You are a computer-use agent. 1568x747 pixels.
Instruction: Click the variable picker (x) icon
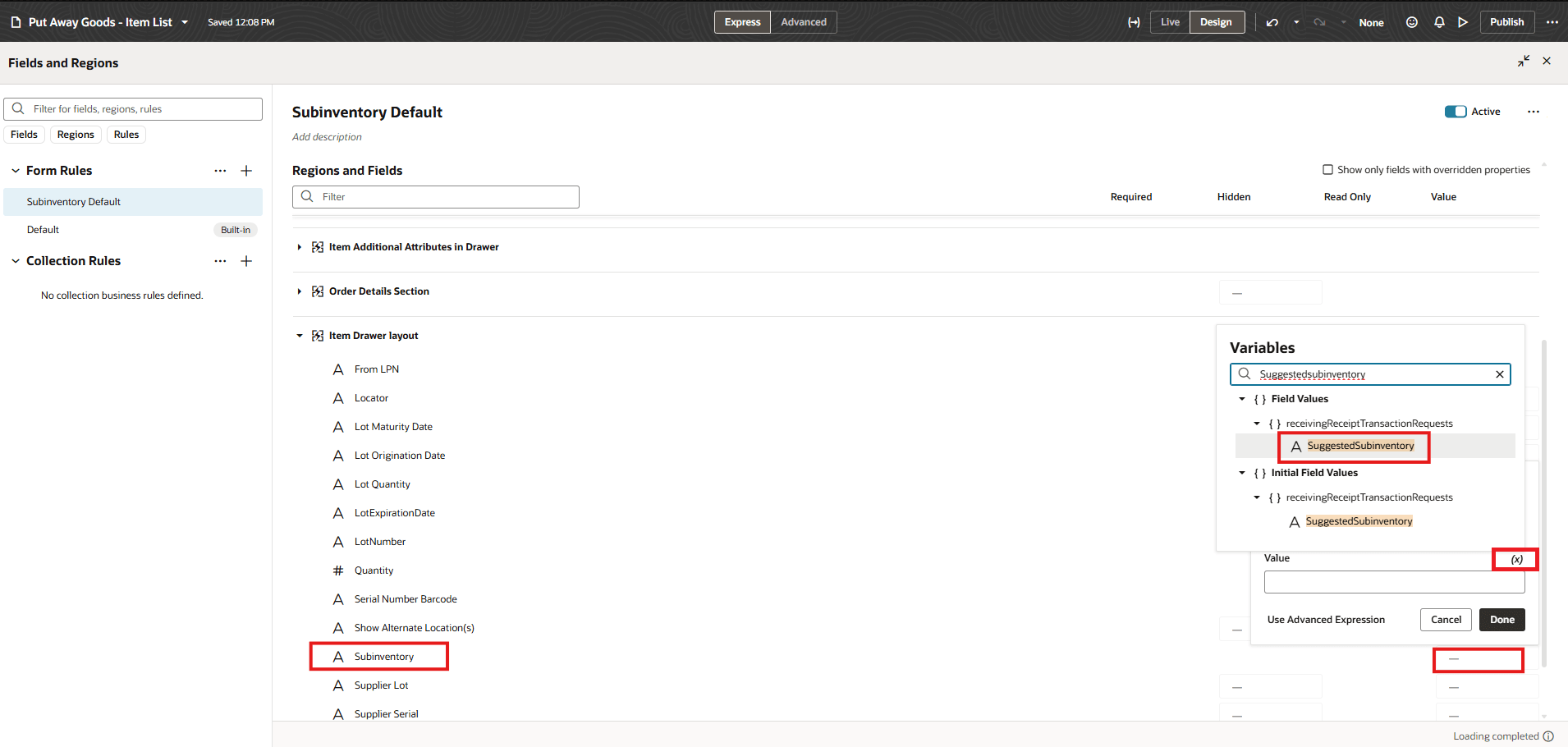click(x=1516, y=559)
